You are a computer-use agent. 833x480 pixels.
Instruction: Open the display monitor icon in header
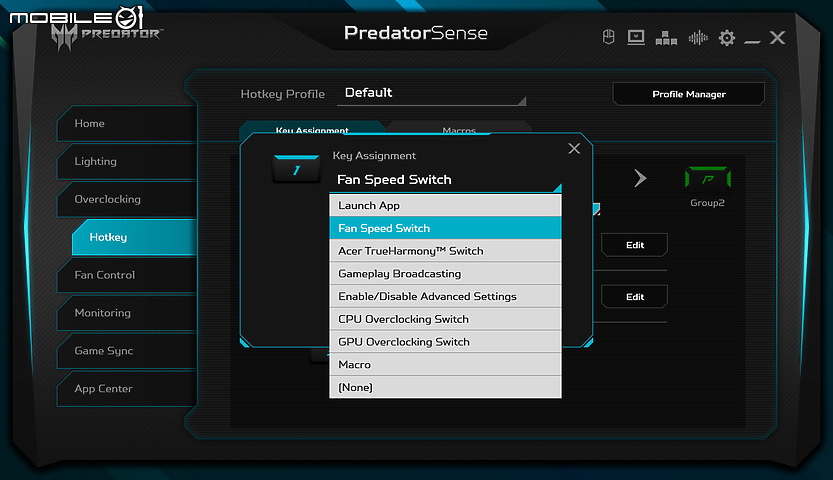click(636, 37)
